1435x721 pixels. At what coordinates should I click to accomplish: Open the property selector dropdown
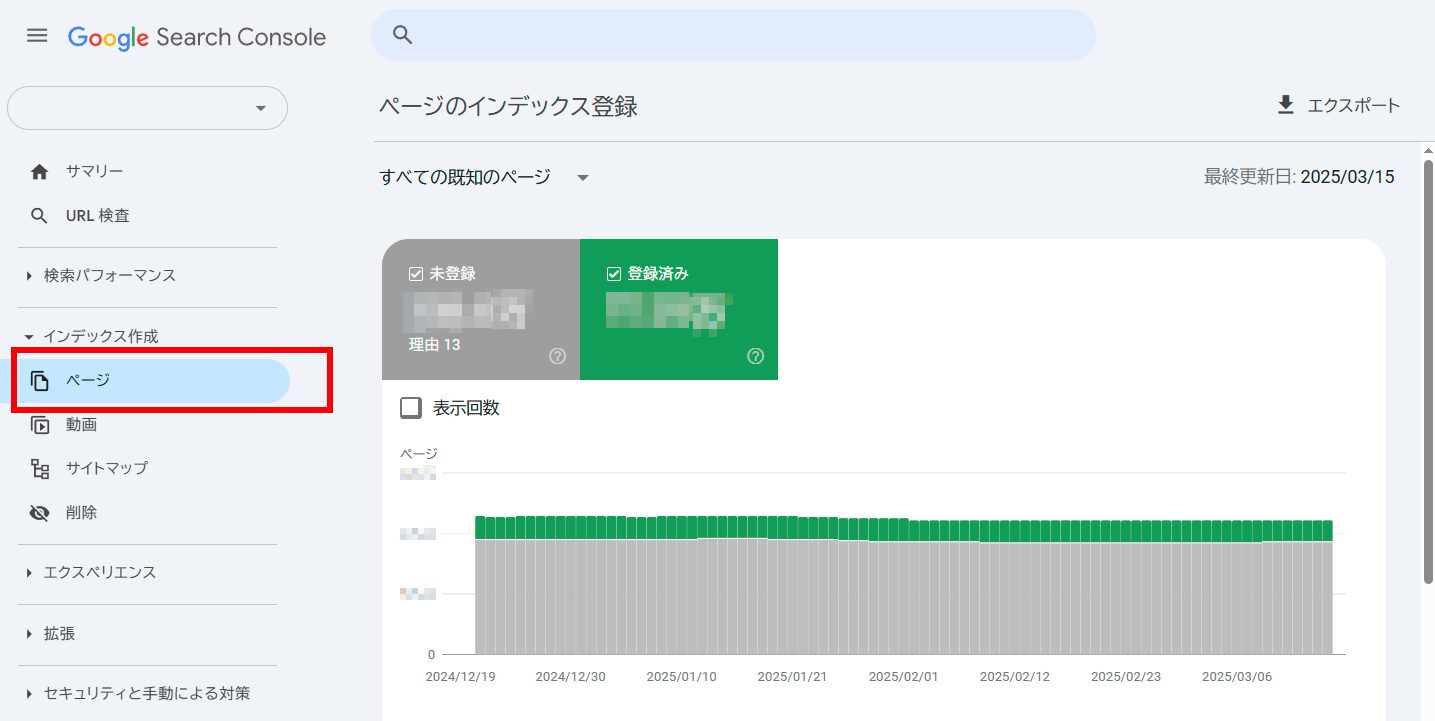click(x=147, y=108)
